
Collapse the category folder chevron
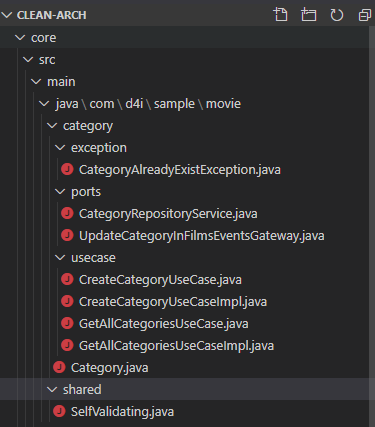pos(52,126)
